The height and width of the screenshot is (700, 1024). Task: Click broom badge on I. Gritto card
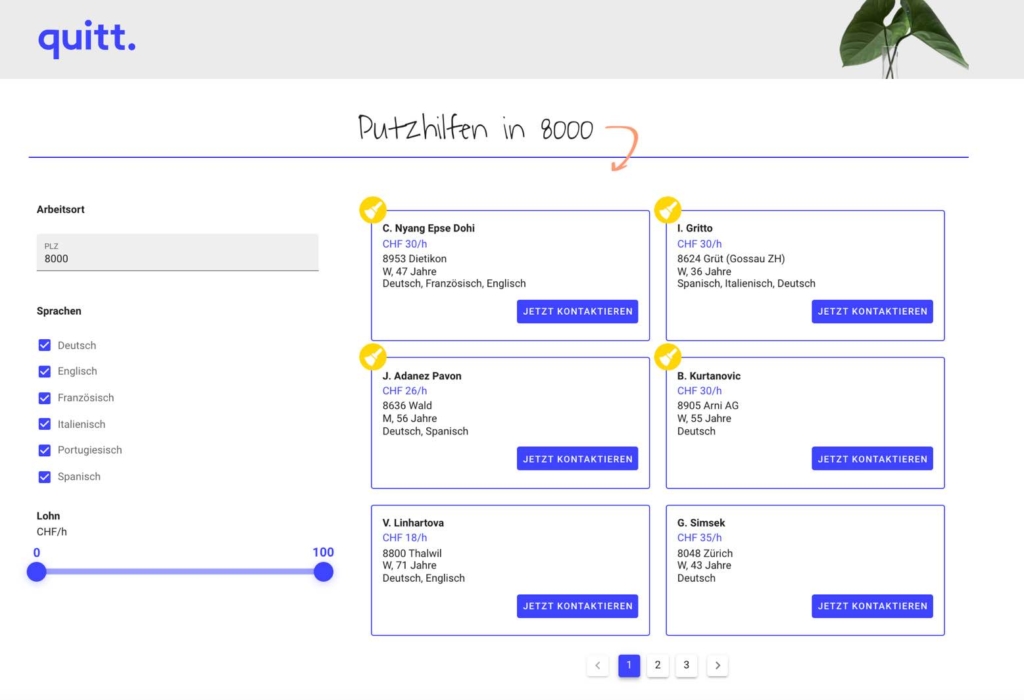point(668,210)
